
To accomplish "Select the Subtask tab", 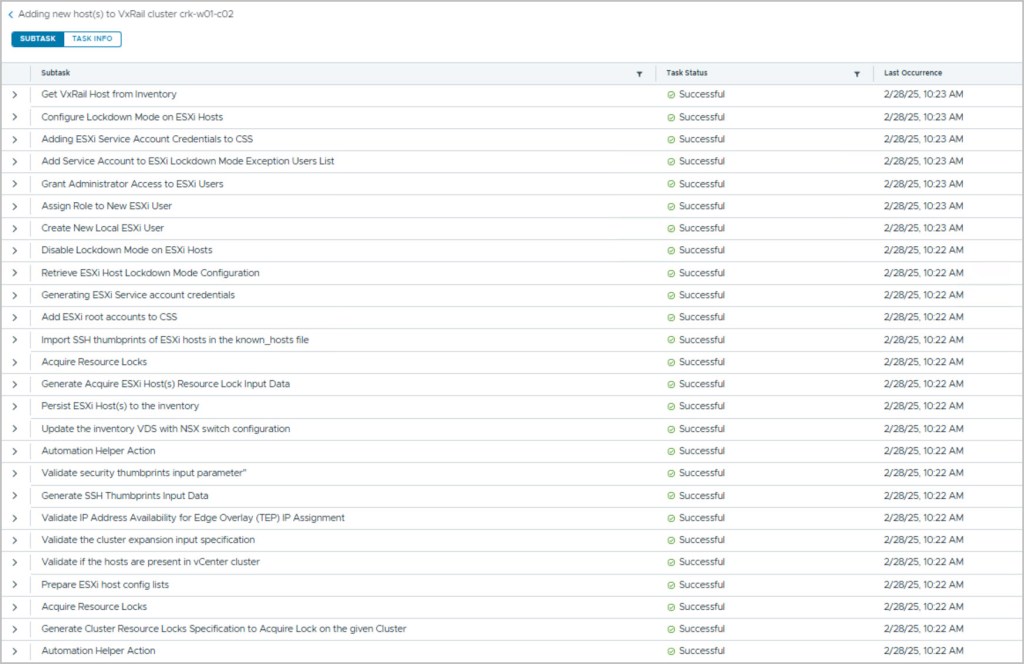I will tap(38, 39).
